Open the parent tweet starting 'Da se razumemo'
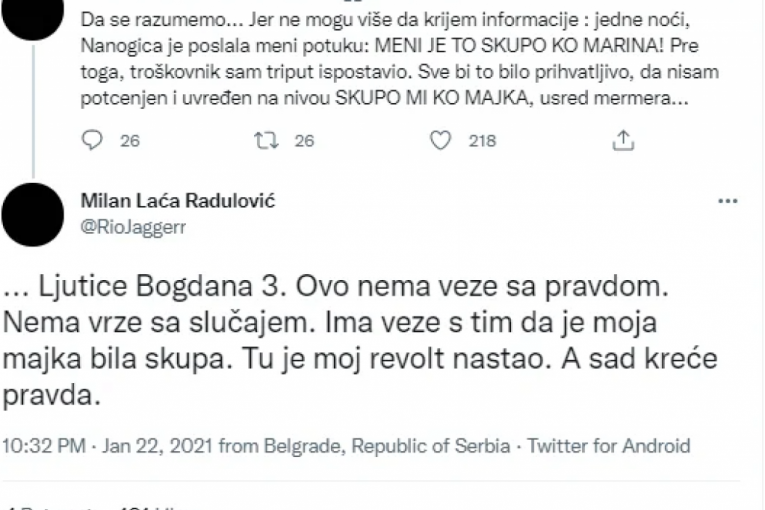The height and width of the screenshot is (510, 765). point(399,59)
